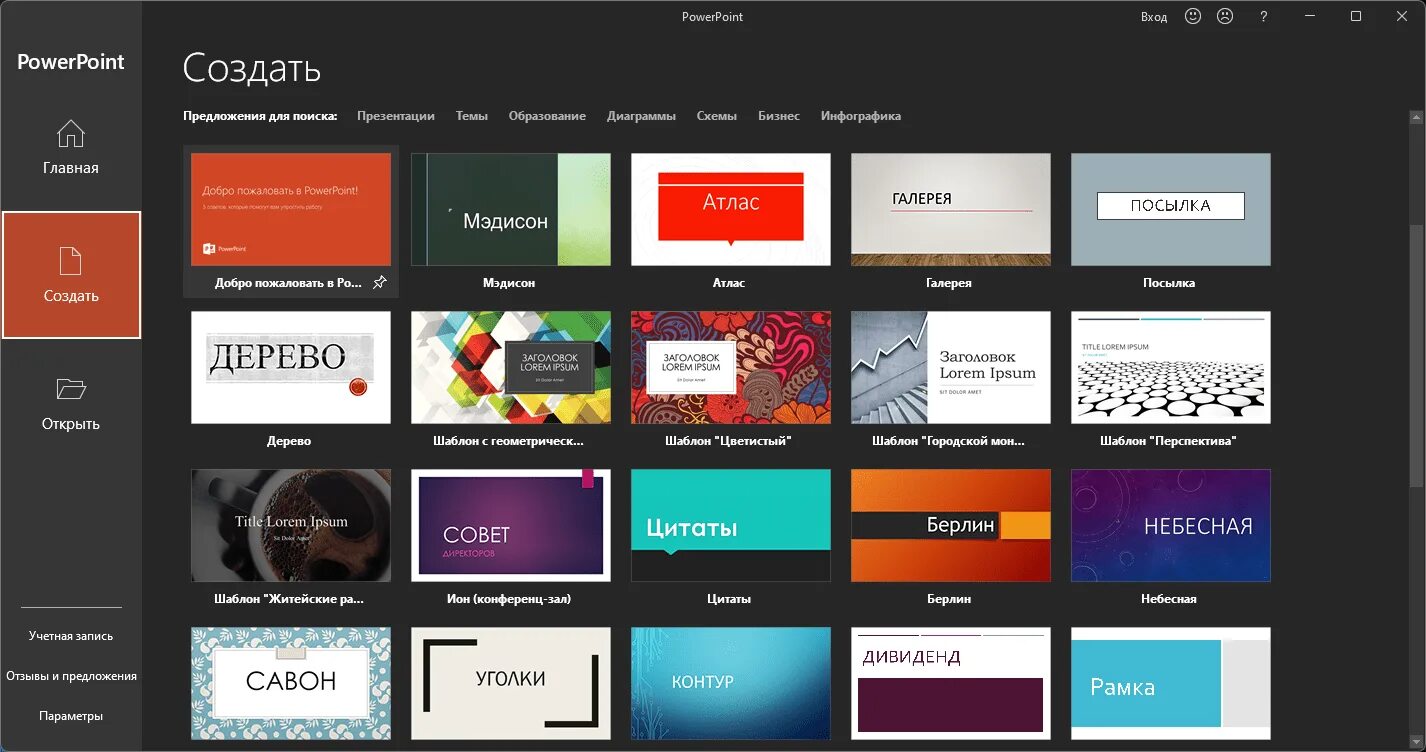The height and width of the screenshot is (752, 1426).
Task: Choose the Рамка template thumbnail
Action: tap(1171, 683)
